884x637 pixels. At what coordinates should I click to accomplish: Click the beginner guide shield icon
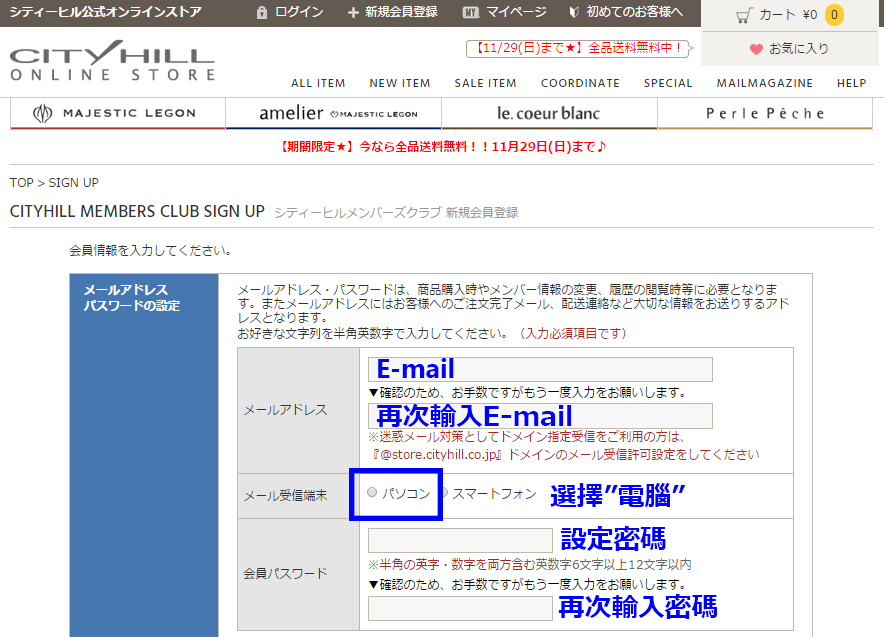coord(574,12)
